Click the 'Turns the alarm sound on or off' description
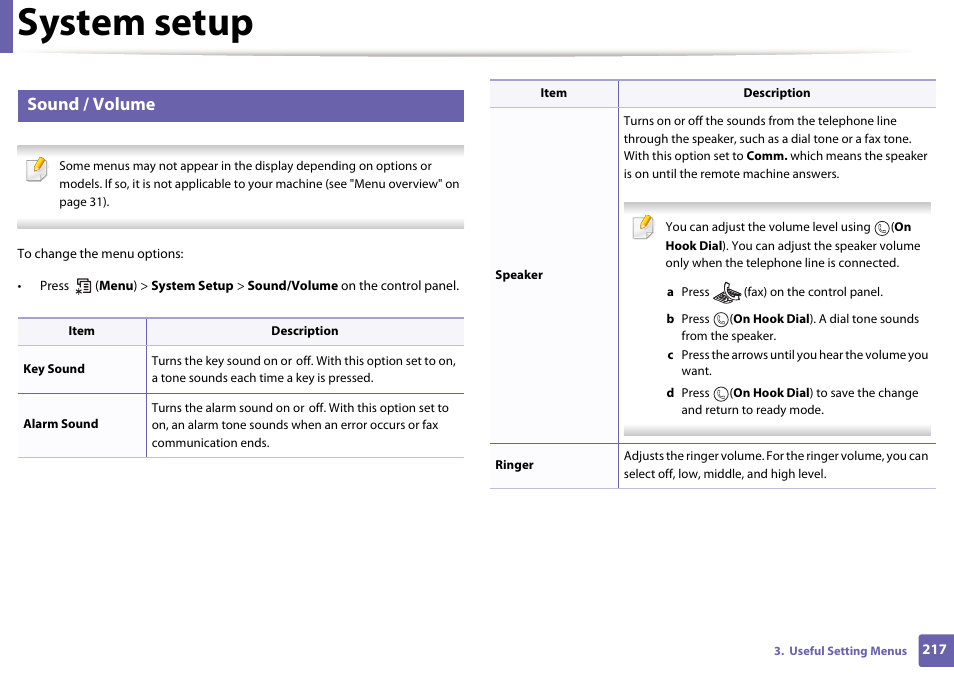The image size is (954, 675). [300, 425]
